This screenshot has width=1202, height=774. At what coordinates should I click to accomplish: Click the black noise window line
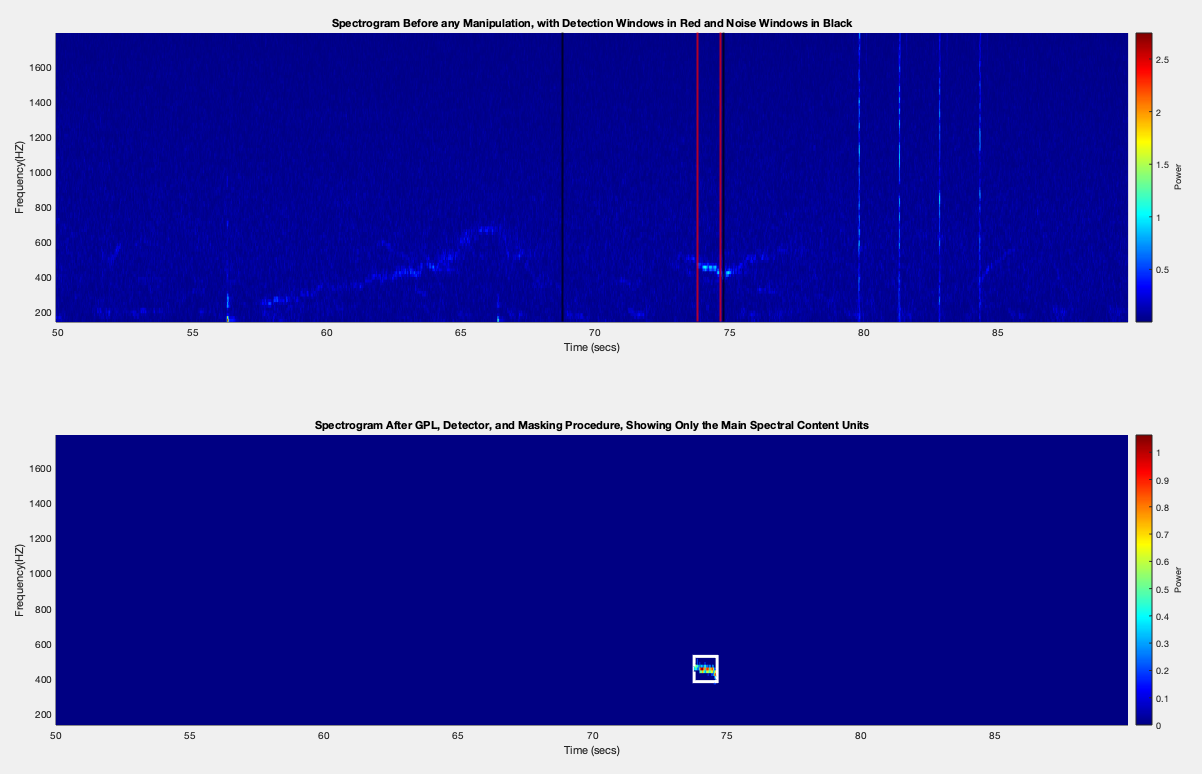(562, 177)
